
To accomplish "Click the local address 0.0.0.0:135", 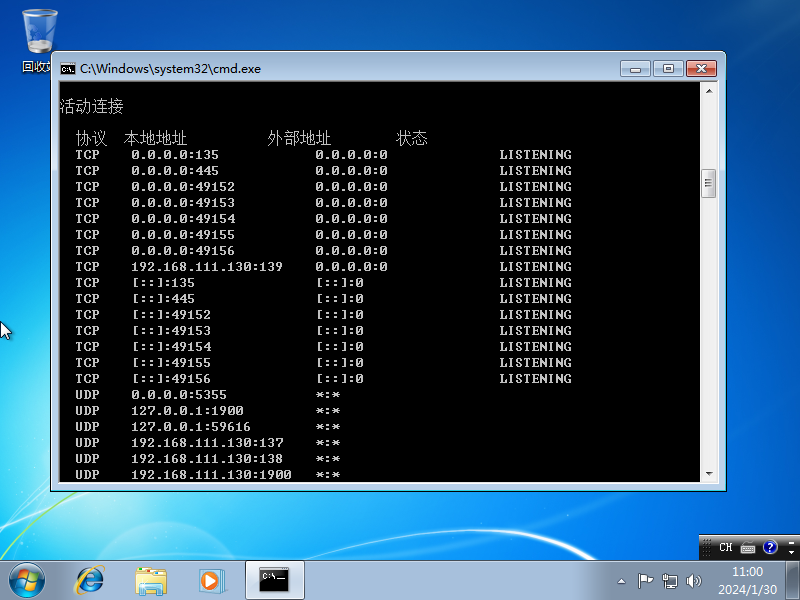I will [175, 155].
